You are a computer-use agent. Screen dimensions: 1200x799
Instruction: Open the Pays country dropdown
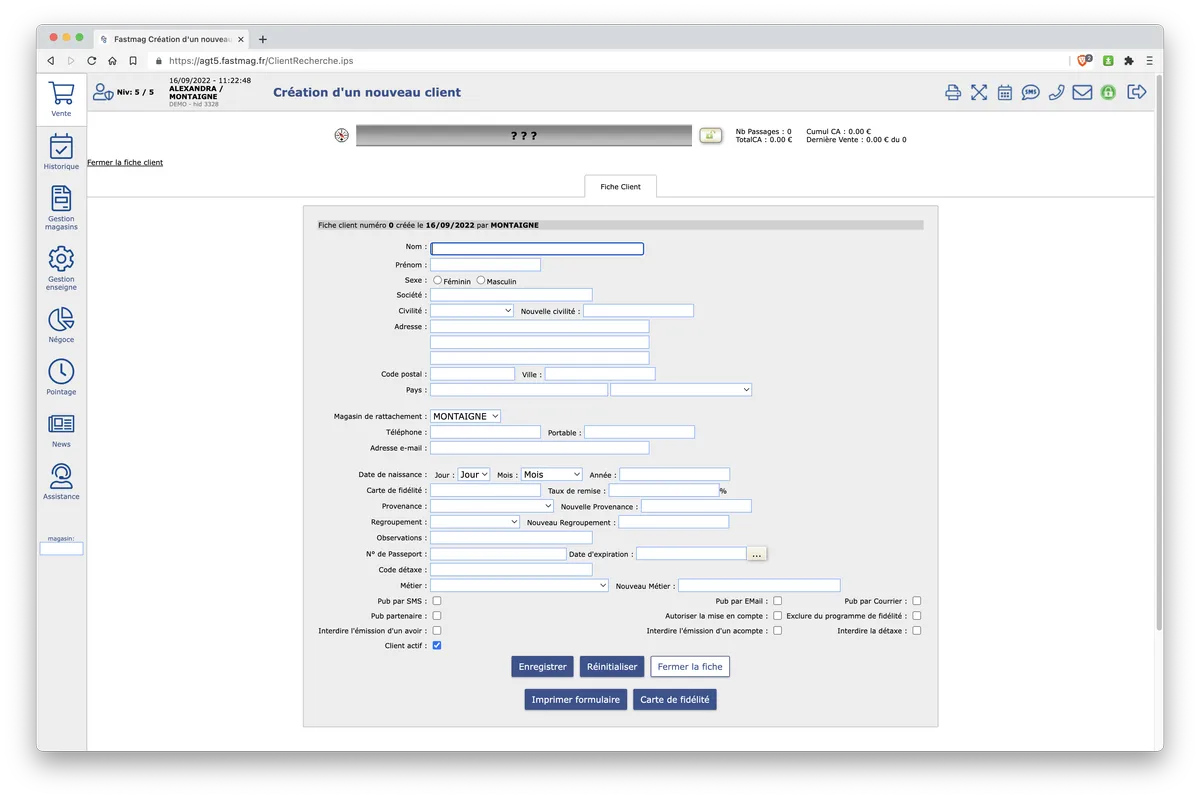coord(681,390)
